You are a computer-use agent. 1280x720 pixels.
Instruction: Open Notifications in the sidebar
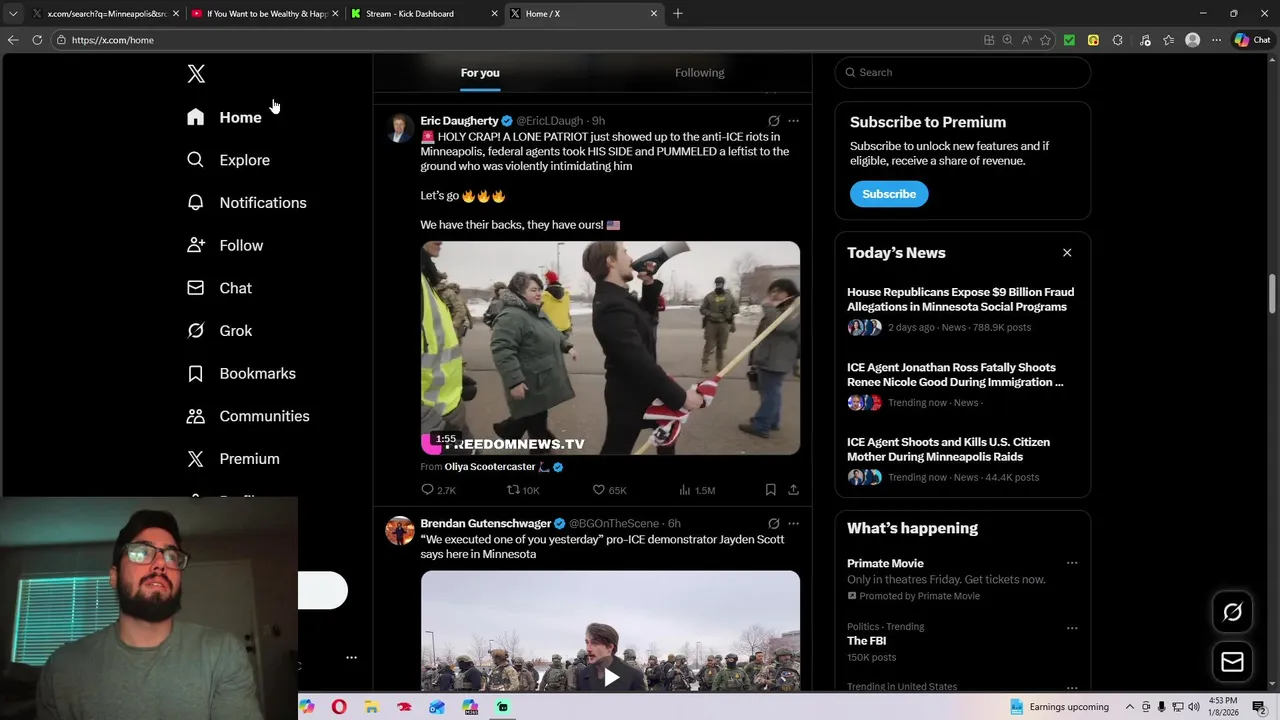[247, 203]
